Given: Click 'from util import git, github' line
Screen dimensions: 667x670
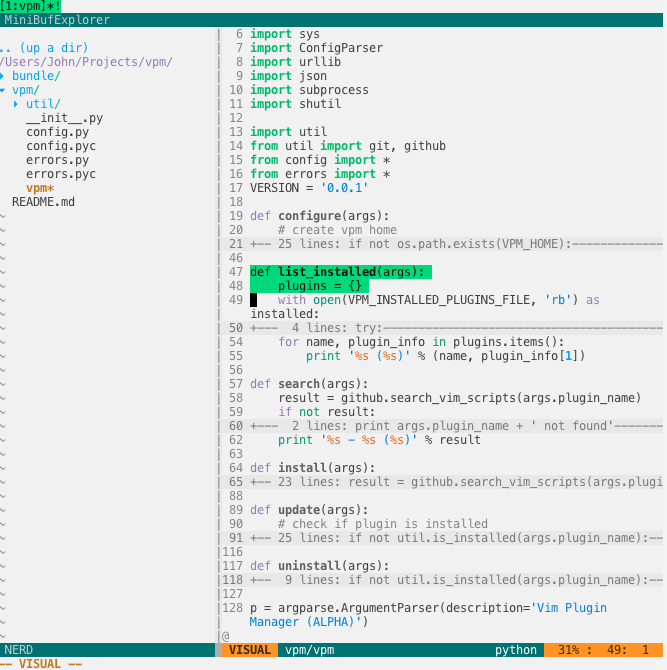Looking at the screenshot, I should [x=348, y=146].
